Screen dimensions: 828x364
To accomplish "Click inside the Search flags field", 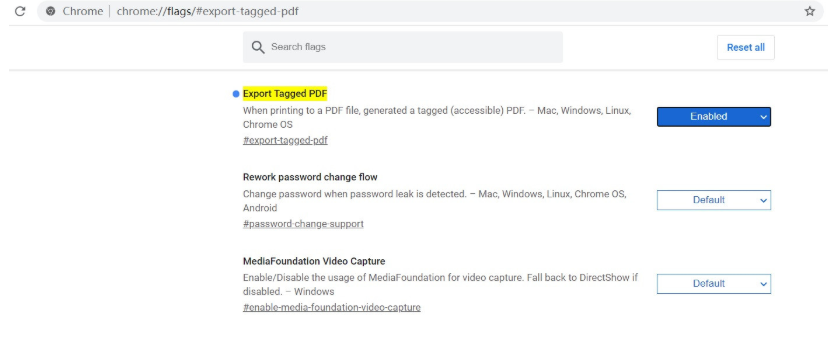I will coord(403,47).
